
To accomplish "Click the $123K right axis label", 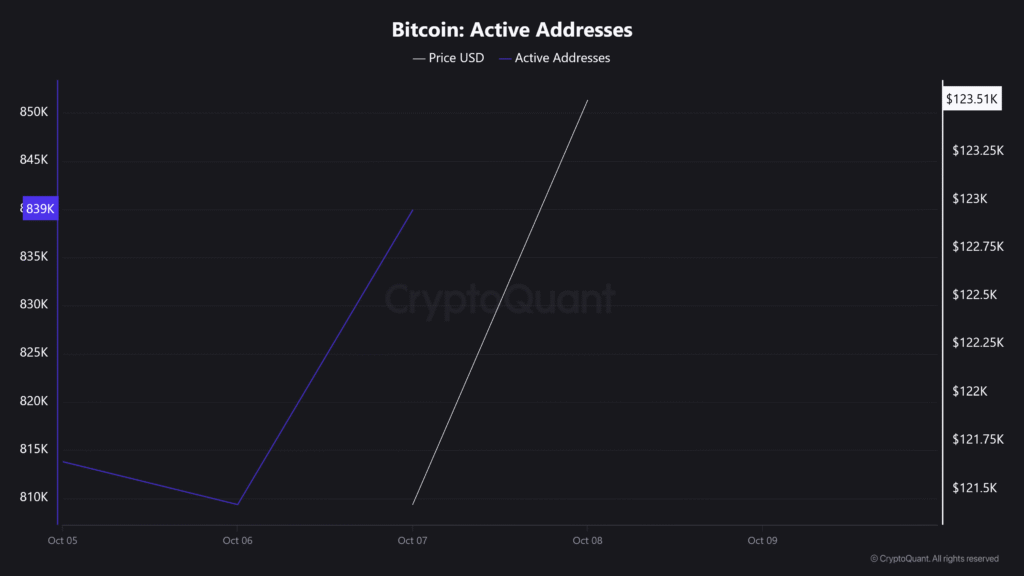I will [x=969, y=199].
